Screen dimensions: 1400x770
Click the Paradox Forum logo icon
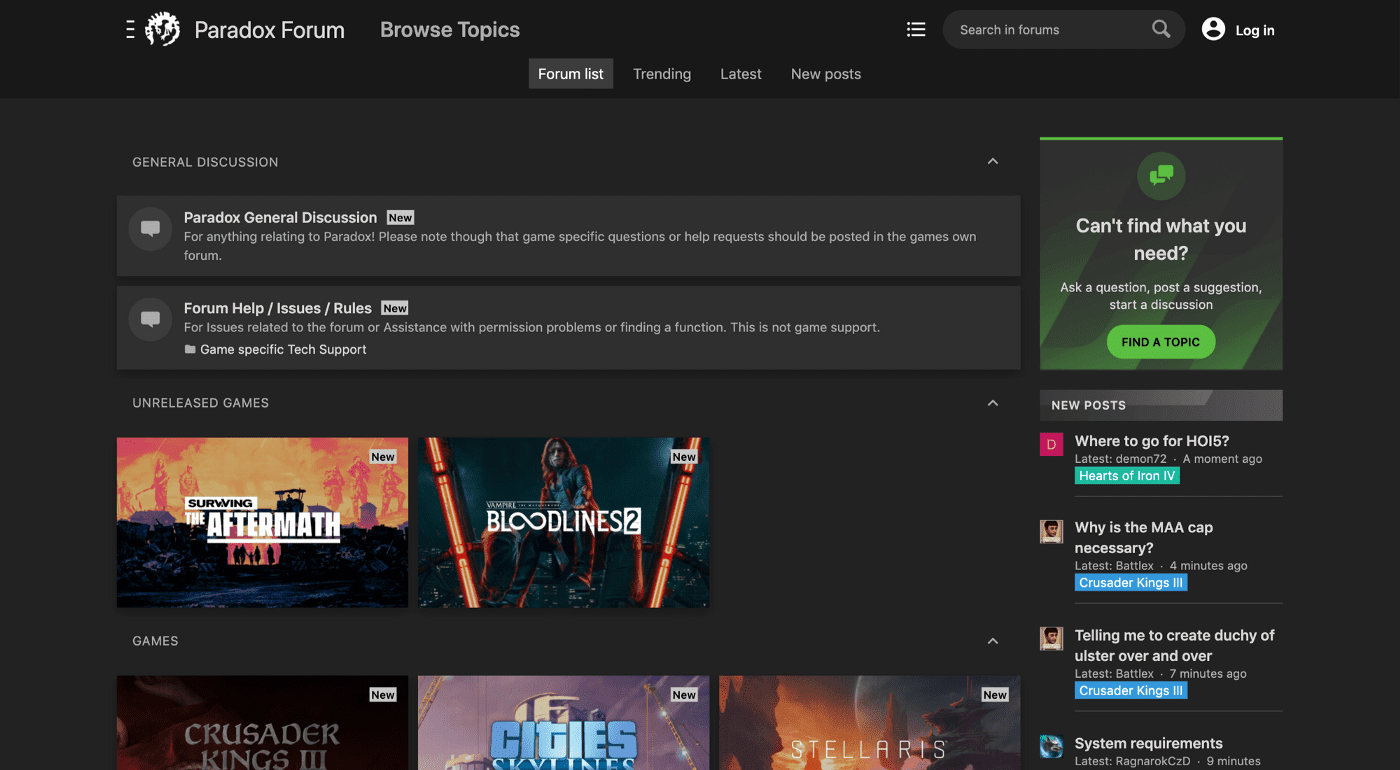coord(162,30)
